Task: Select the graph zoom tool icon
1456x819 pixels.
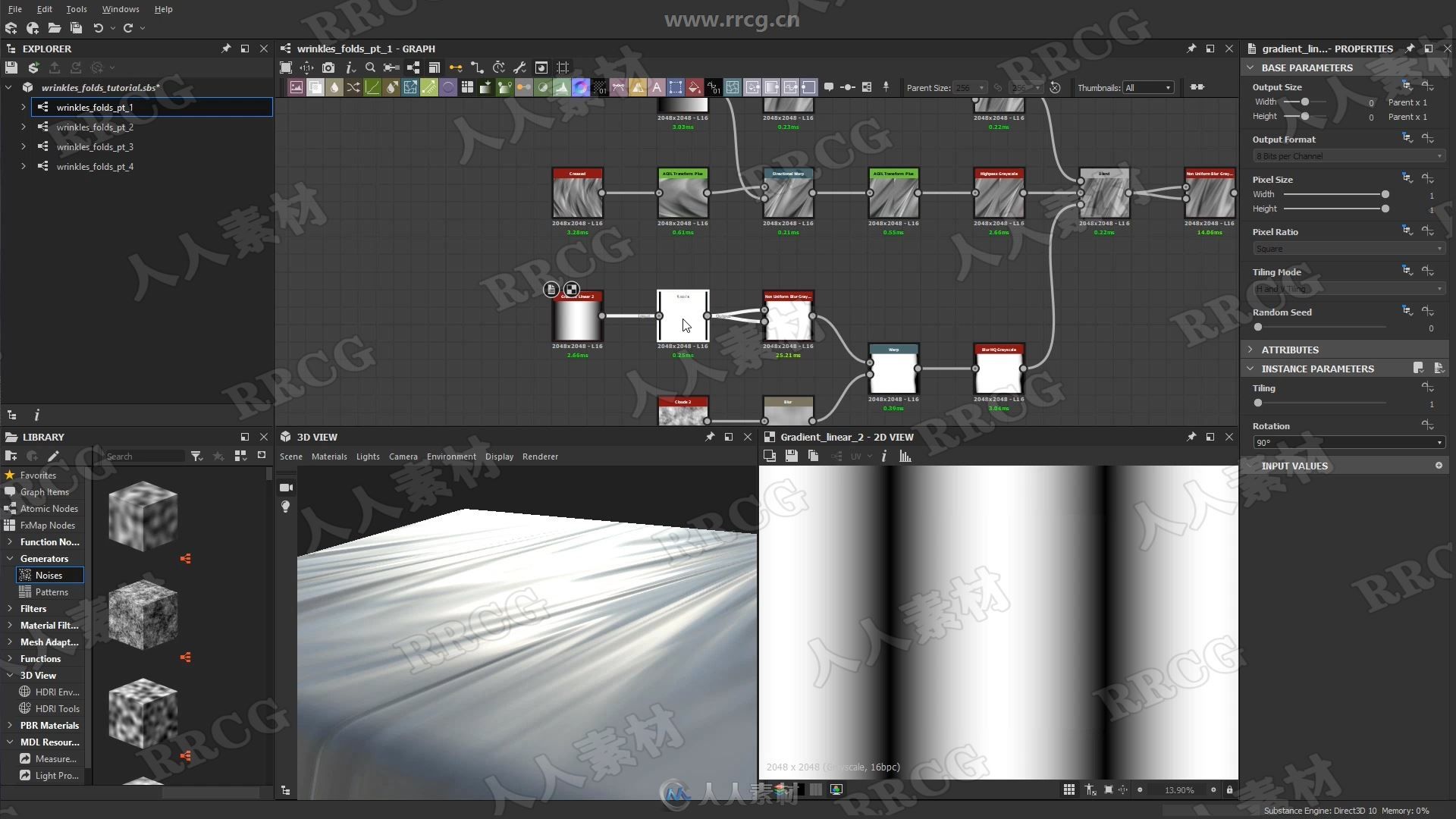Action: pos(371,67)
